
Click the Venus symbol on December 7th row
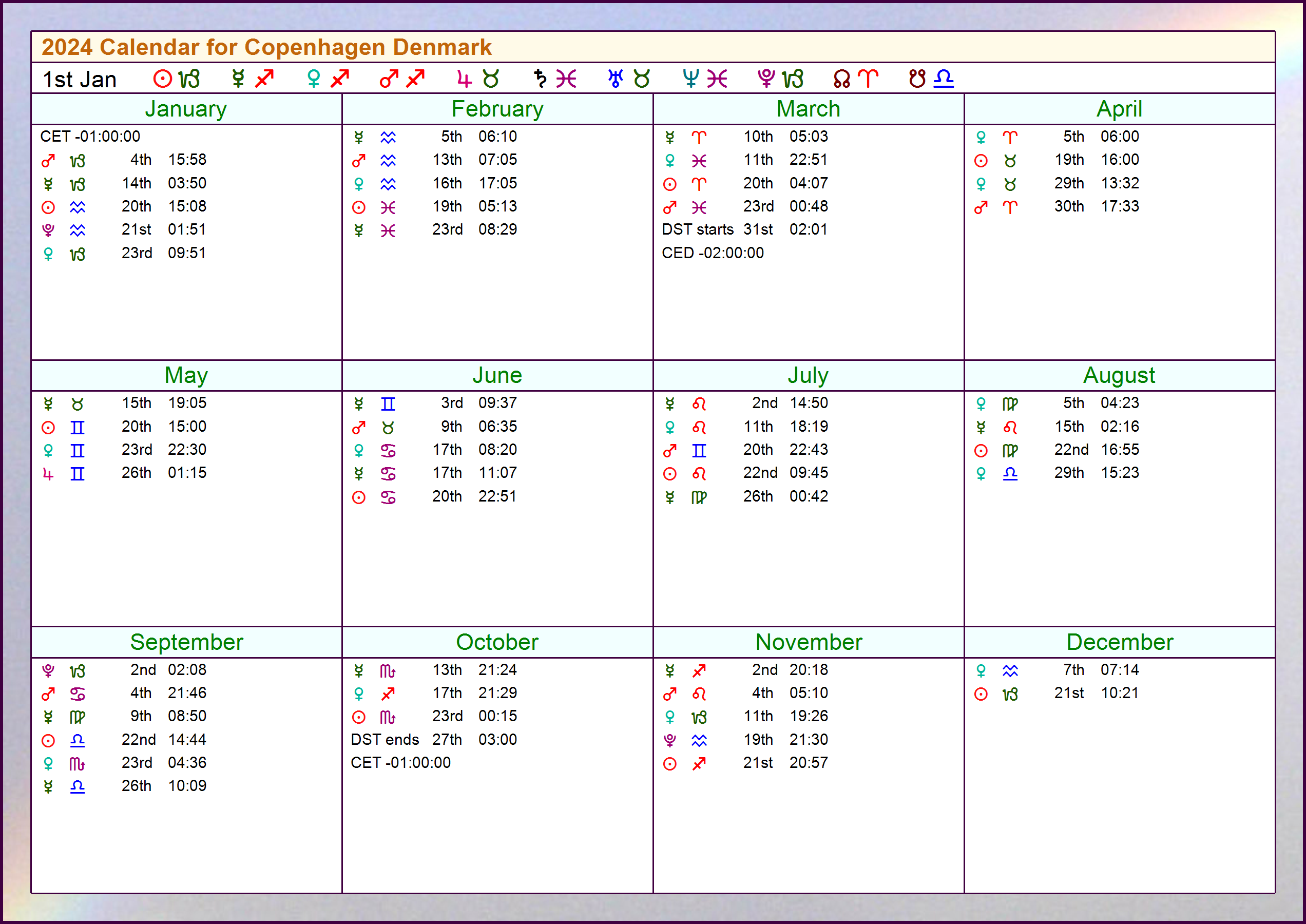tap(981, 671)
